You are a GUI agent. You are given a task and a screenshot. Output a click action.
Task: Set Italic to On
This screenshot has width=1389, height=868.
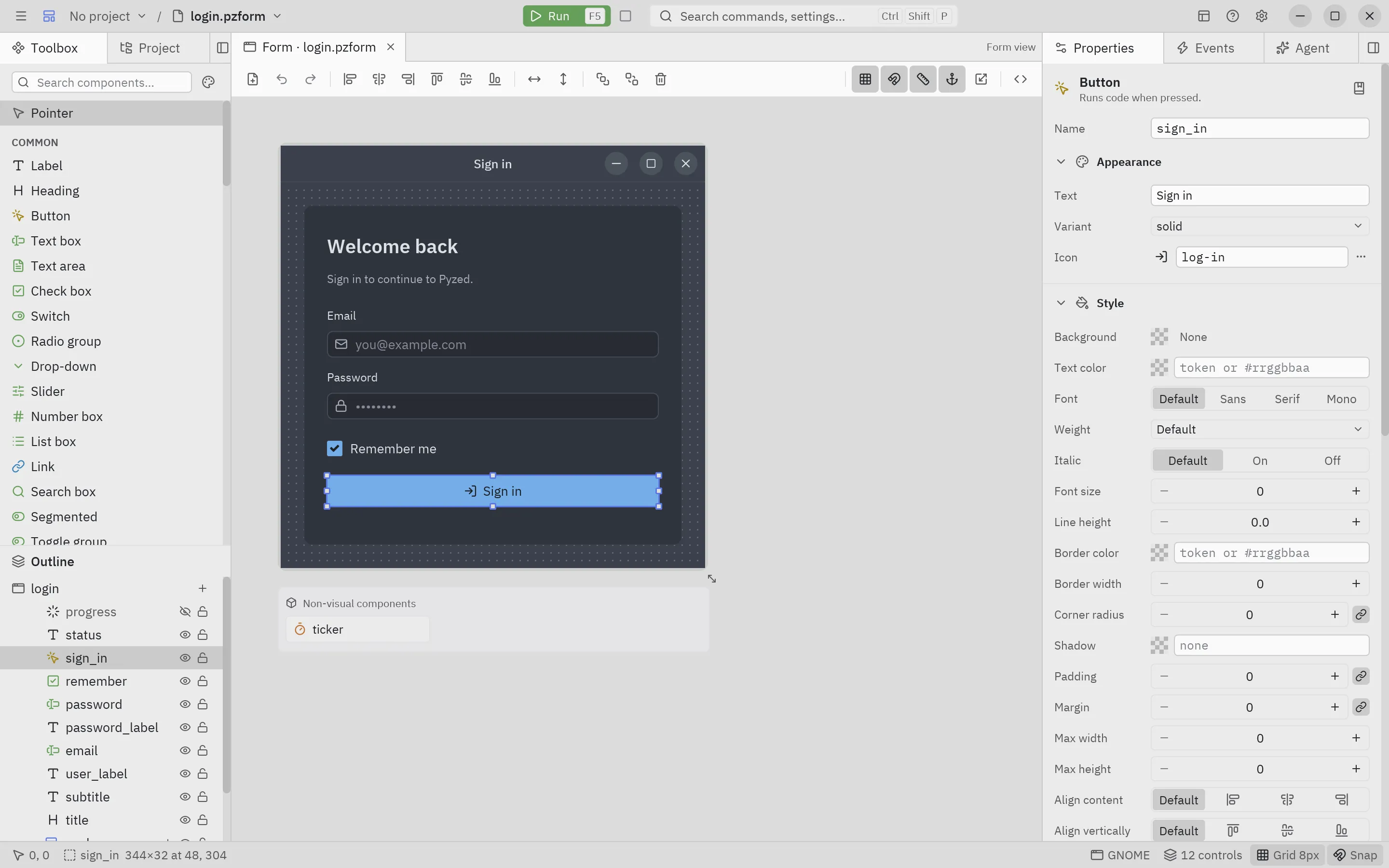click(x=1260, y=461)
